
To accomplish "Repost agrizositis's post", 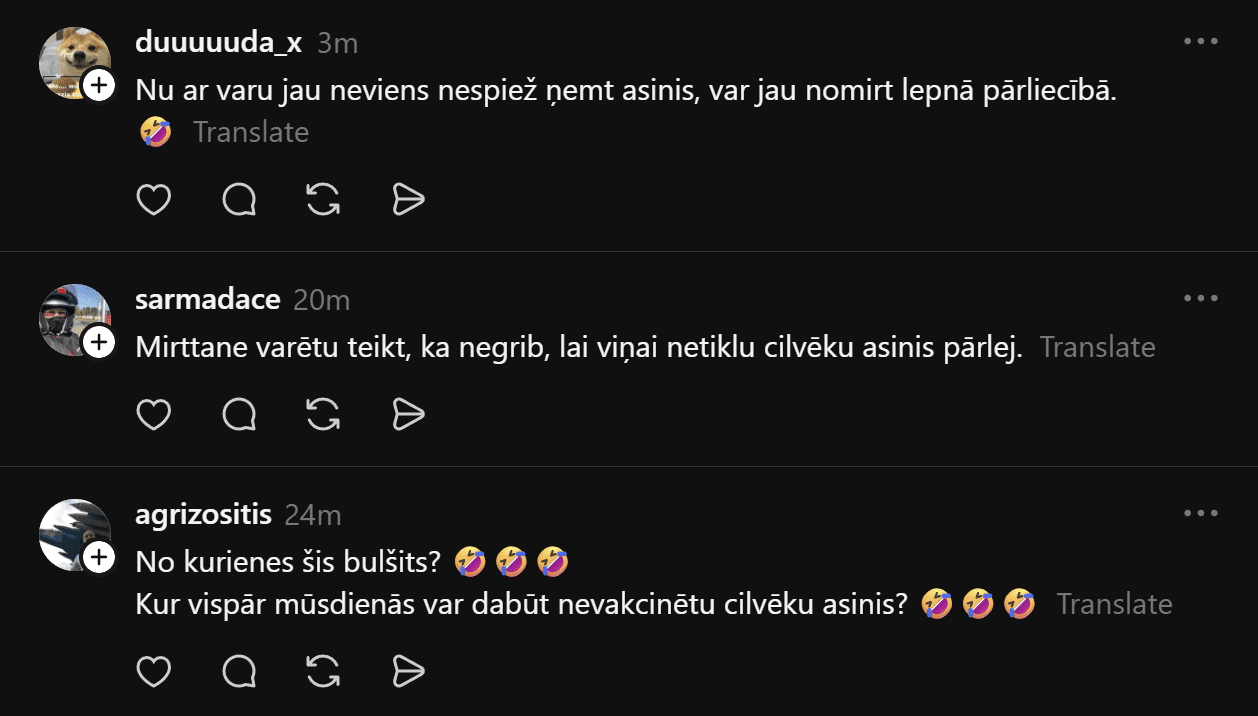I will pyautogui.click(x=323, y=671).
